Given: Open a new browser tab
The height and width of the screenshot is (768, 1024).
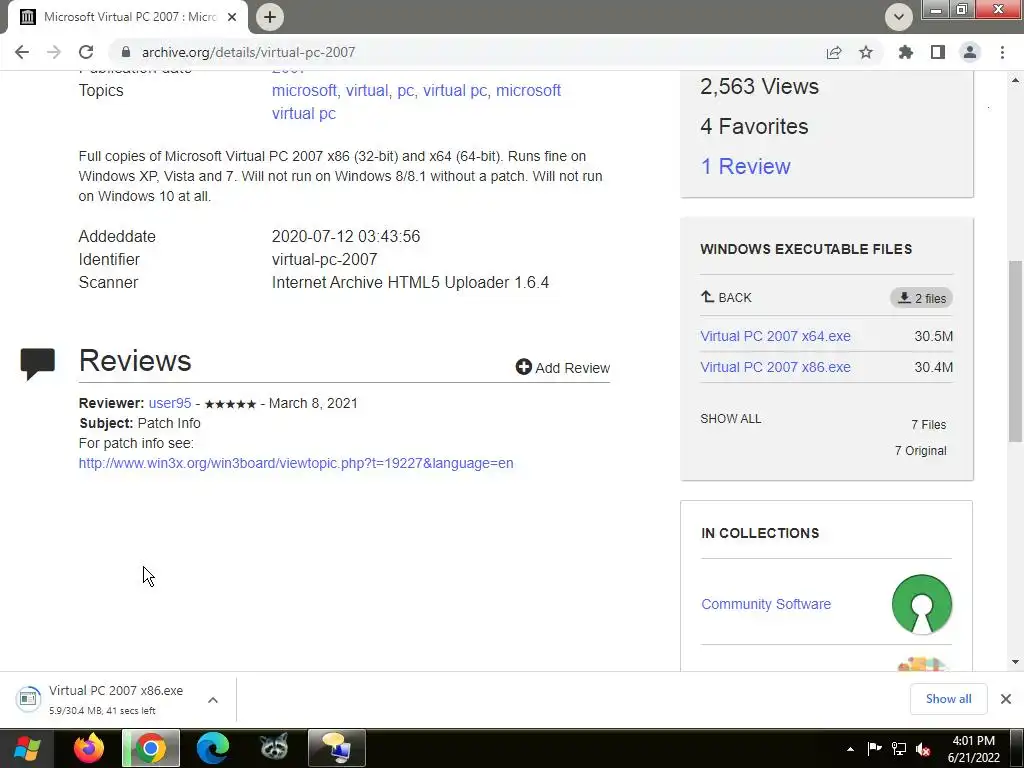Looking at the screenshot, I should (270, 17).
